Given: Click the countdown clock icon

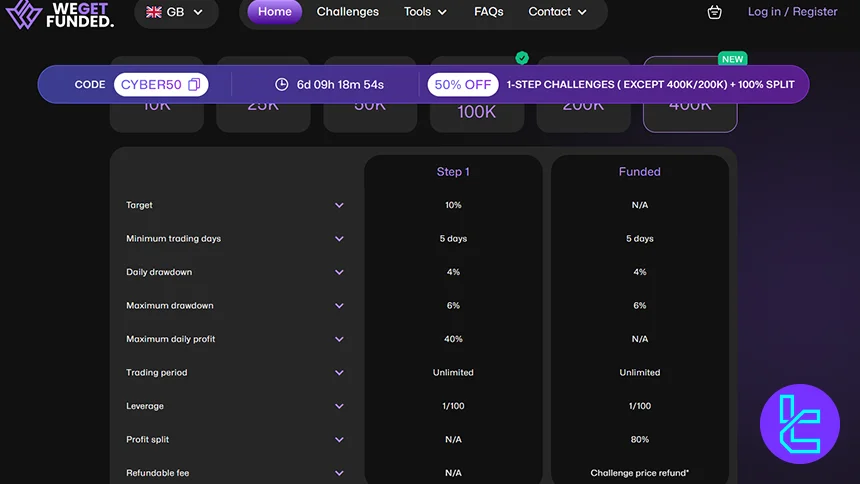Looking at the screenshot, I should coord(282,85).
